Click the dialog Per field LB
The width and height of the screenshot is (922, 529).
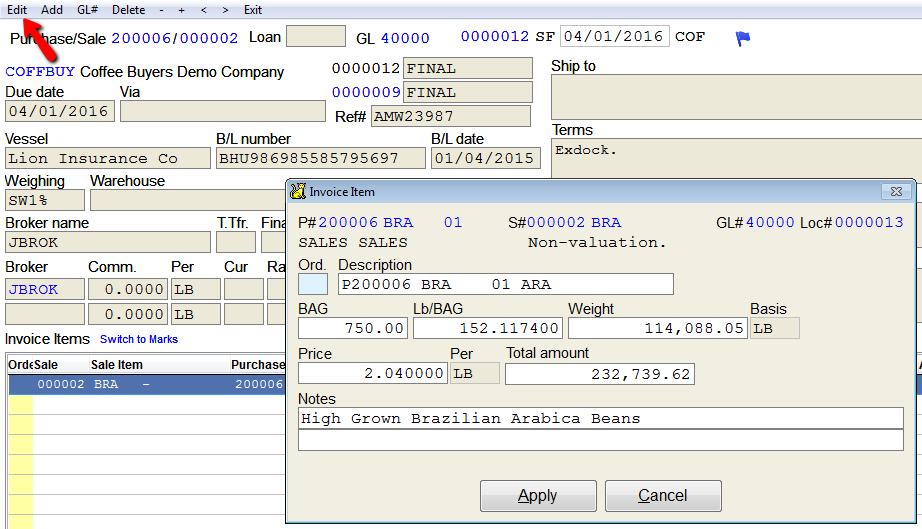point(475,373)
